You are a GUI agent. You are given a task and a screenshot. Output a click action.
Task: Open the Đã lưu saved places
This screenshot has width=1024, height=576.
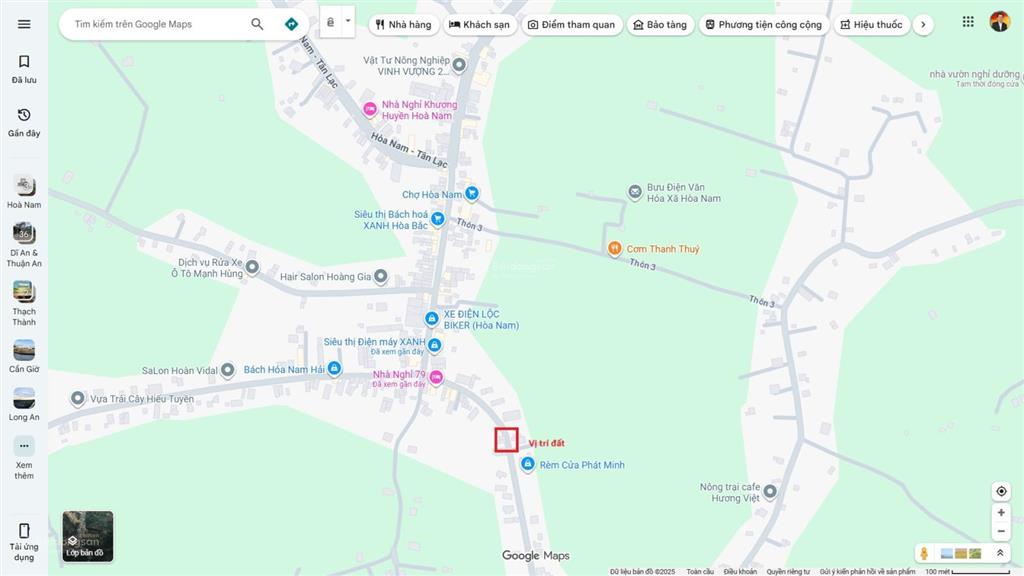coord(24,69)
